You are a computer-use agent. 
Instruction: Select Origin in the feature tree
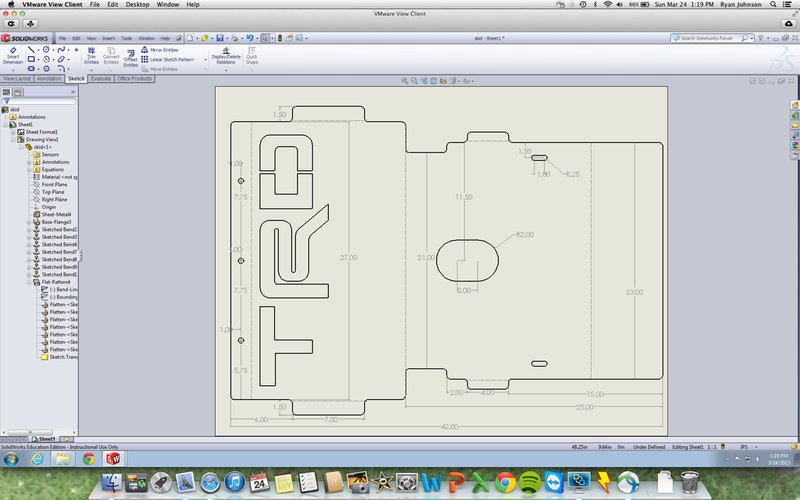pyautogui.click(x=45, y=207)
